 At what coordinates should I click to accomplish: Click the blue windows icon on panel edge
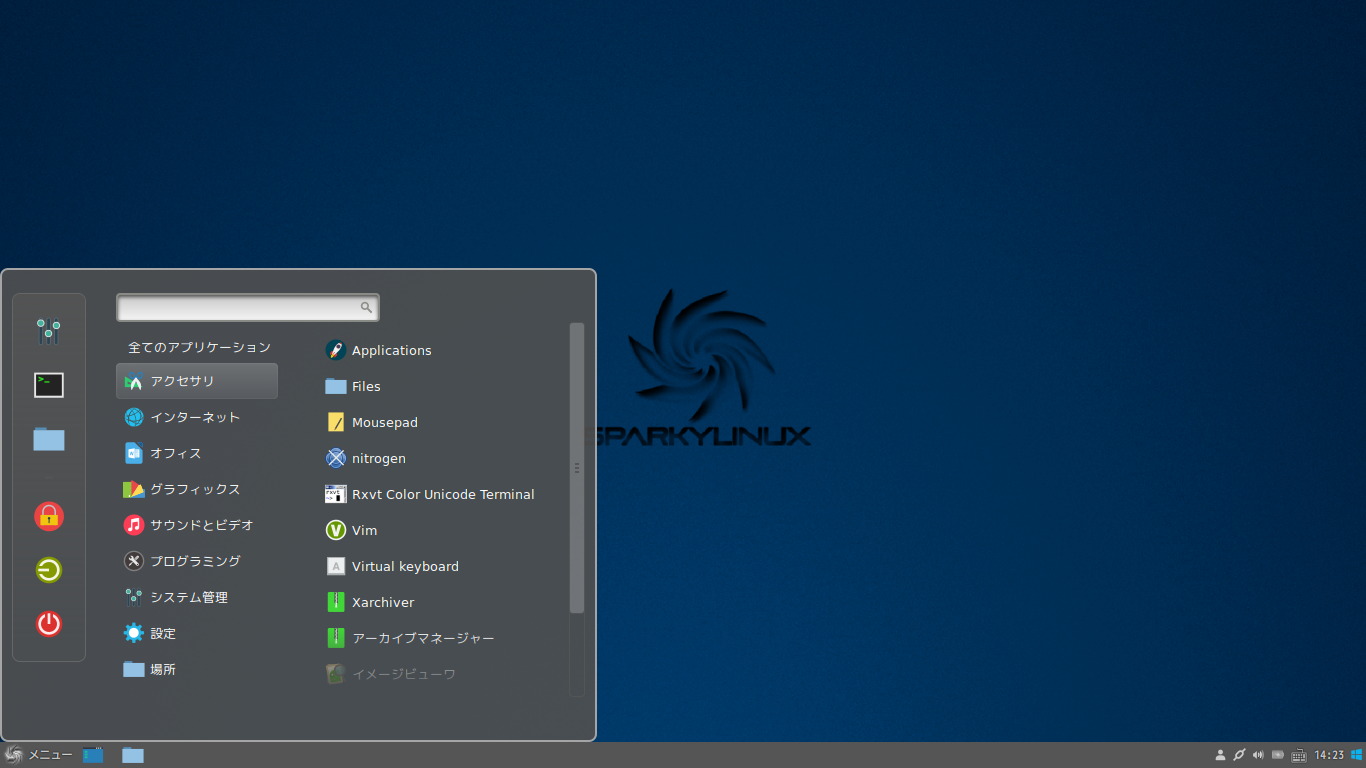click(x=1356, y=755)
